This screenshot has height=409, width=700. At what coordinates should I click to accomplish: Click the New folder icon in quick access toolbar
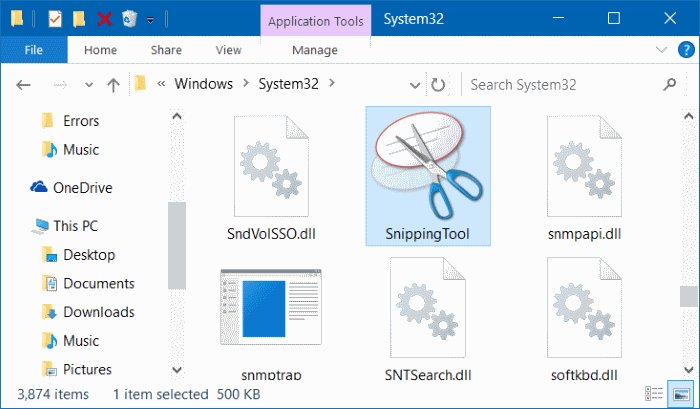(79, 19)
